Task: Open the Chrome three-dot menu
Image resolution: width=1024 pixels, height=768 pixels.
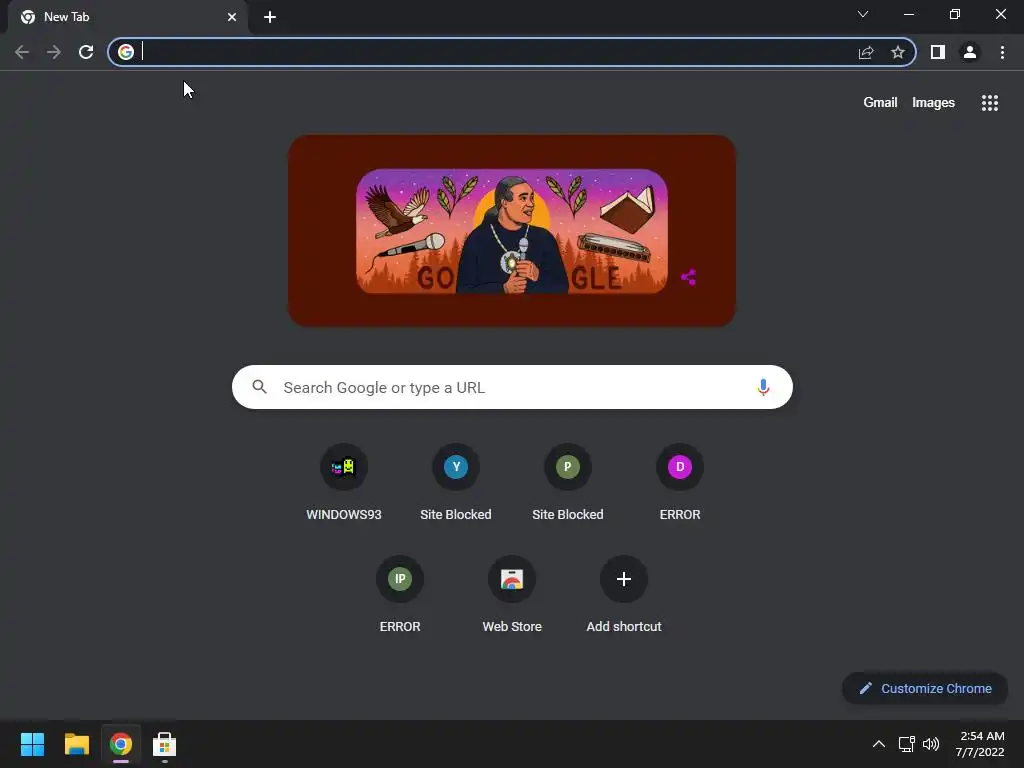Action: 1002,52
